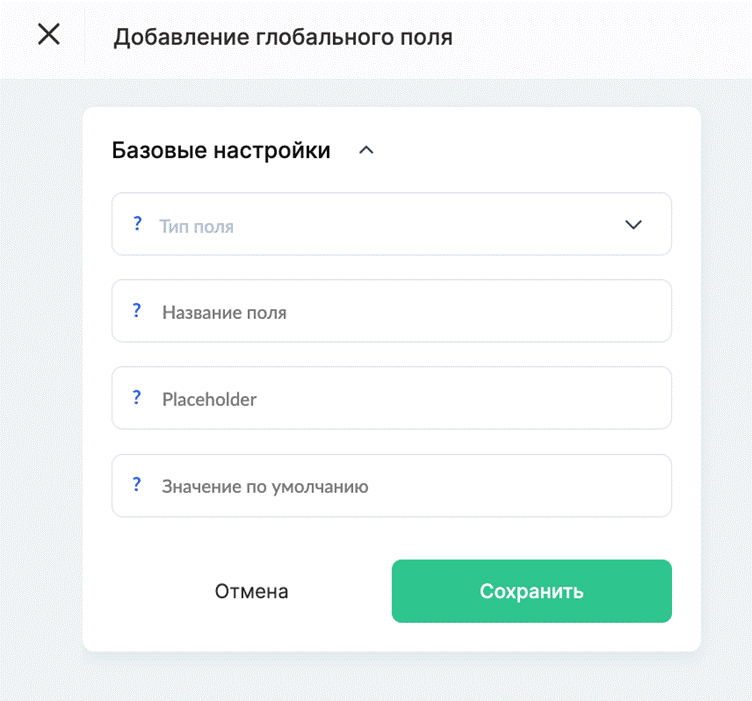Save the field with green 'Сохранить'
The height and width of the screenshot is (701, 752).
point(531,591)
